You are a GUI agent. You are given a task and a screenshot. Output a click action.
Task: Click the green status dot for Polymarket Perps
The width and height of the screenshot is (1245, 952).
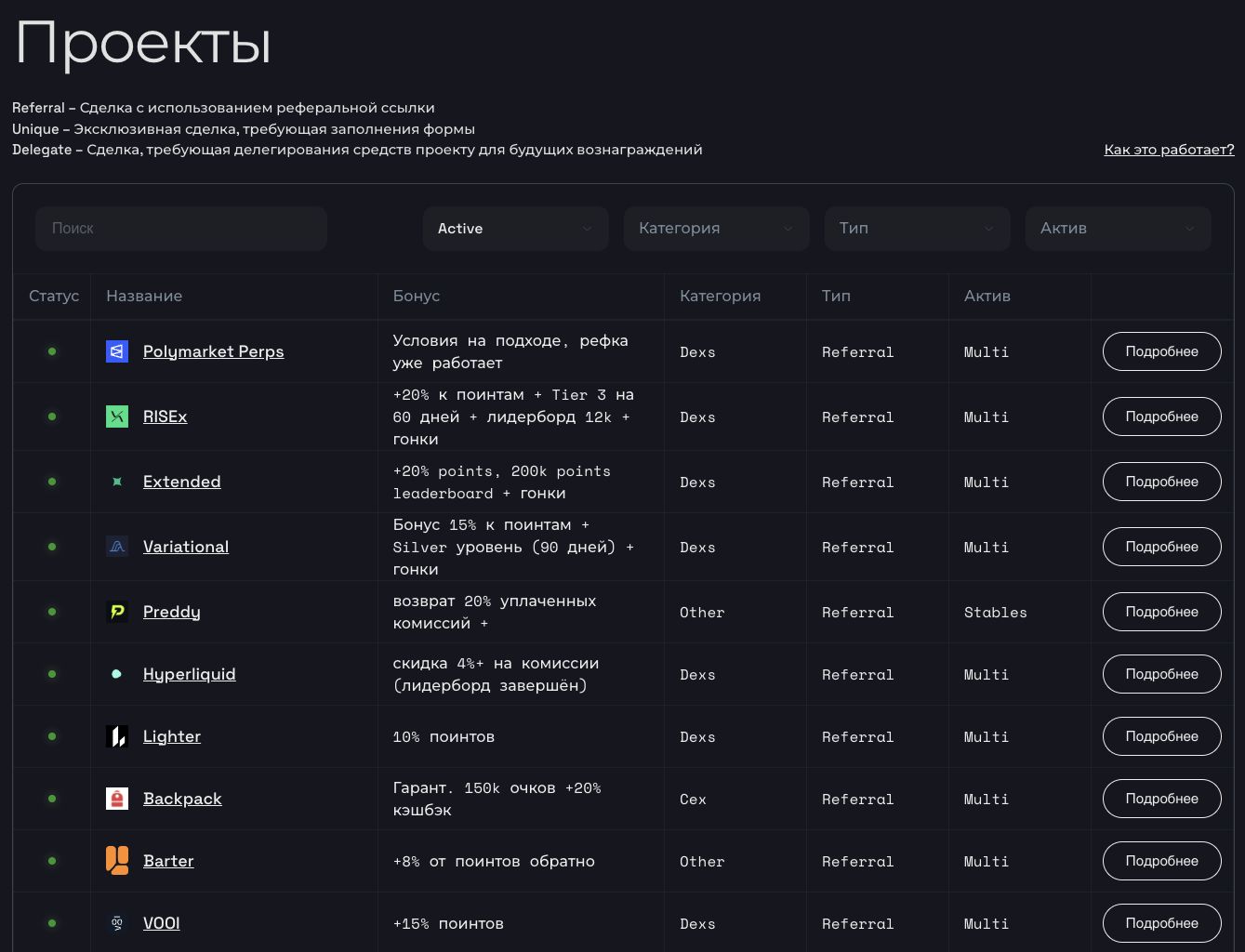(x=52, y=351)
